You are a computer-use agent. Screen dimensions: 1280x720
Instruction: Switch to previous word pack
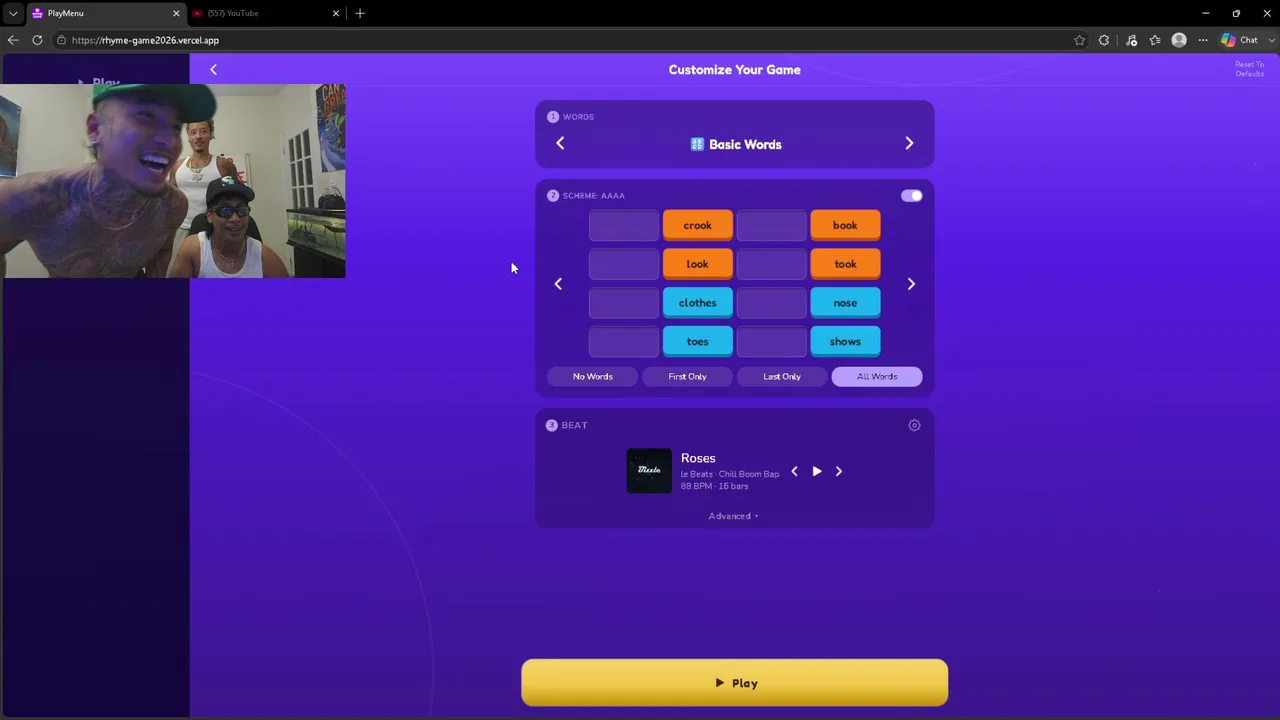pyautogui.click(x=560, y=143)
